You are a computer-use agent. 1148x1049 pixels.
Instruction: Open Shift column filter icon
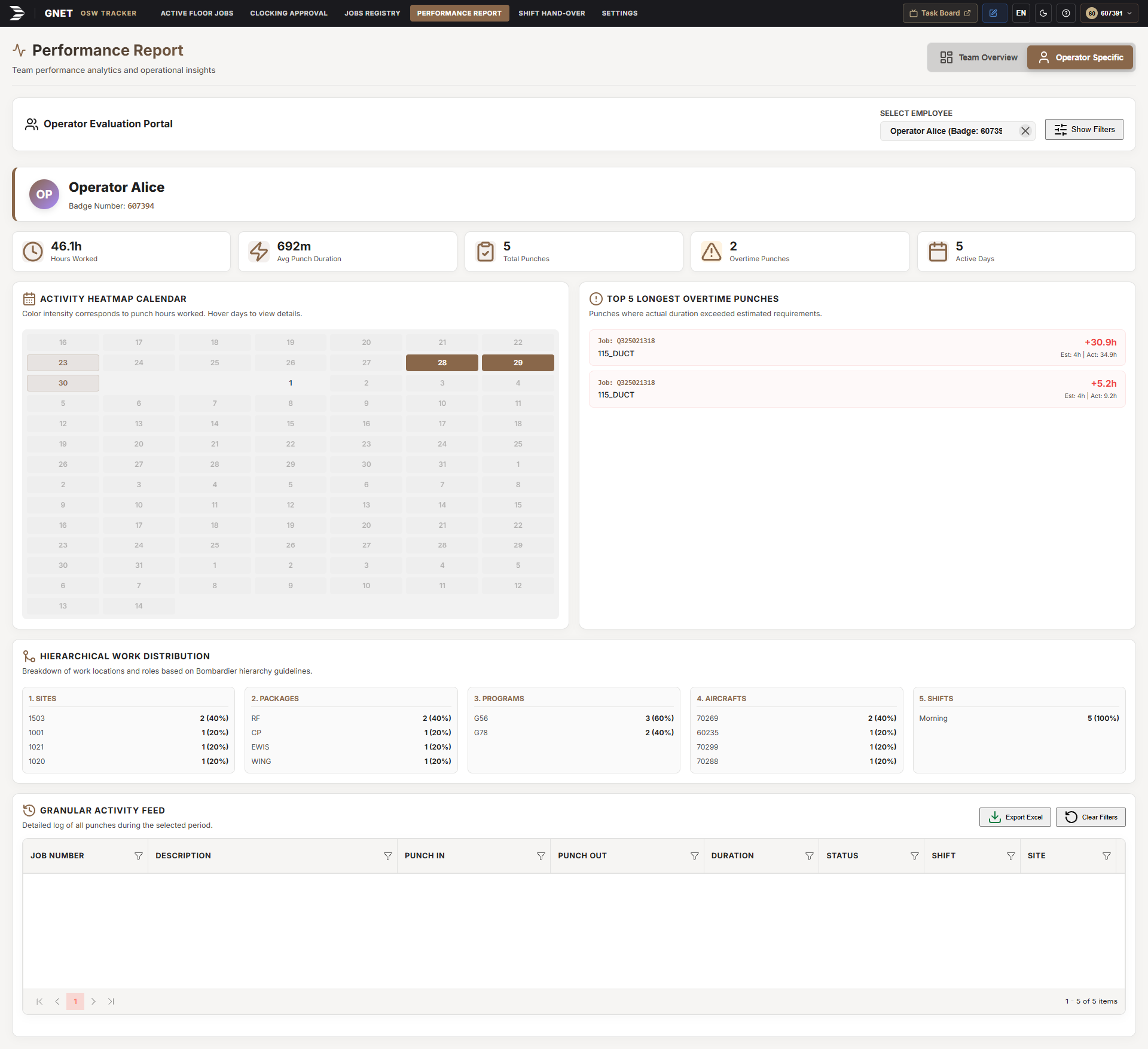pyautogui.click(x=1011, y=856)
